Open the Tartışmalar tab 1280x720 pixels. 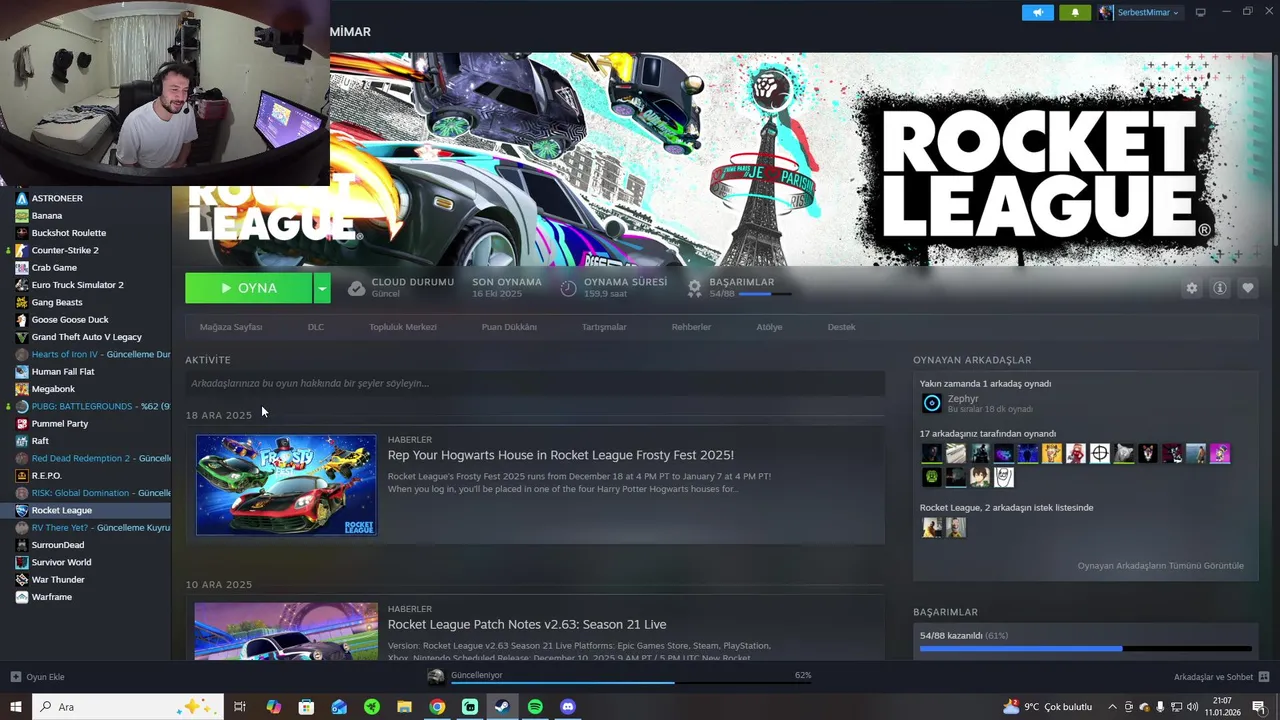tap(604, 327)
